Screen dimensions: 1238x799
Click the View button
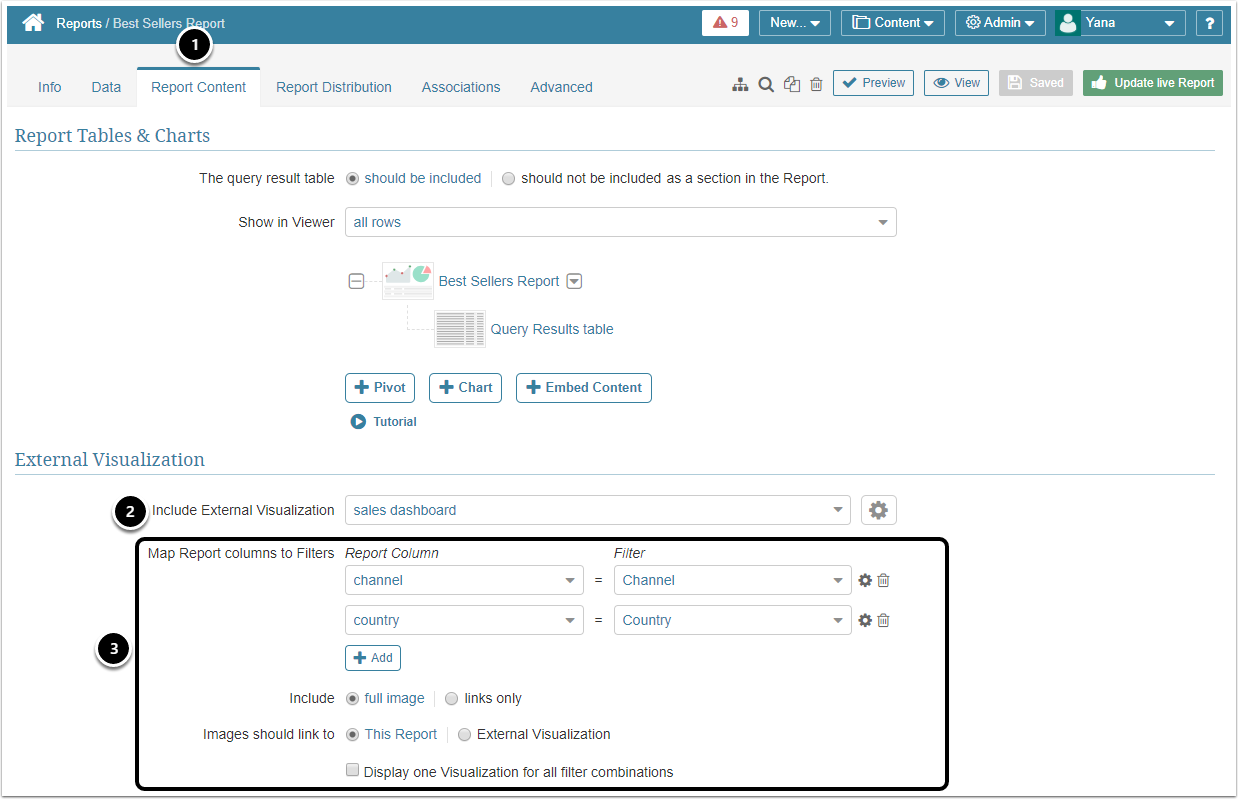(956, 83)
